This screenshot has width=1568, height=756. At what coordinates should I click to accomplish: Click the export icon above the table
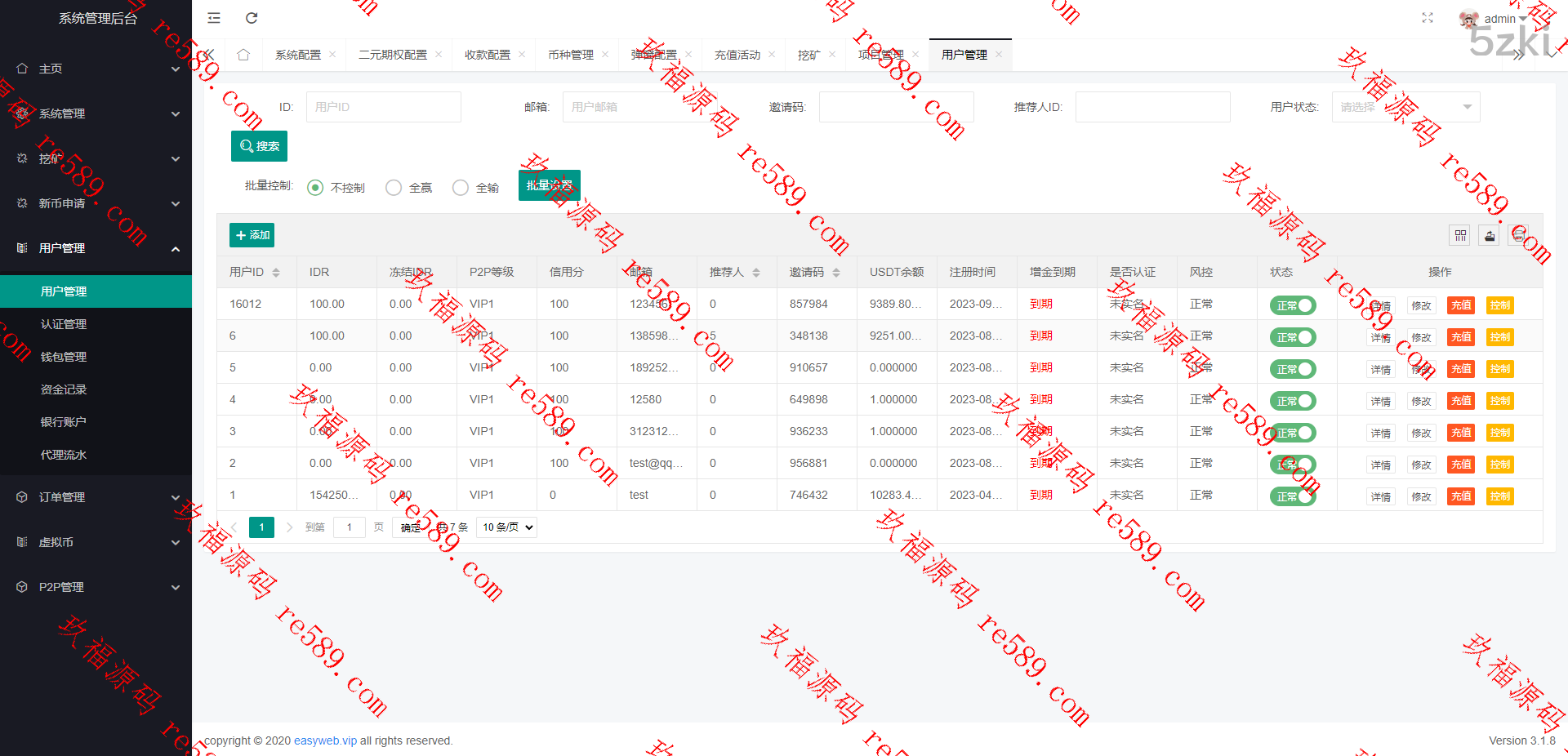tap(1490, 236)
